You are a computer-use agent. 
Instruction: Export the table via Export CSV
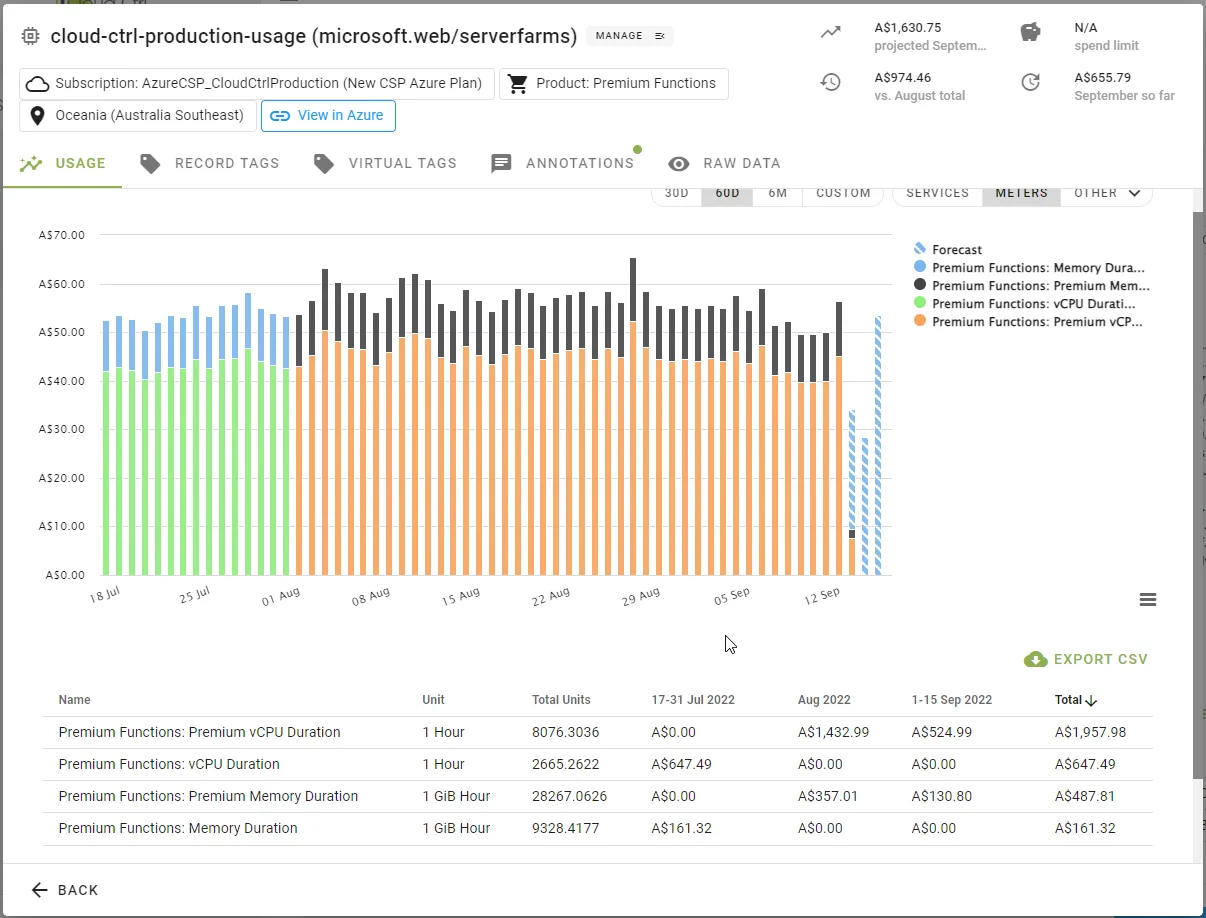pos(1086,659)
